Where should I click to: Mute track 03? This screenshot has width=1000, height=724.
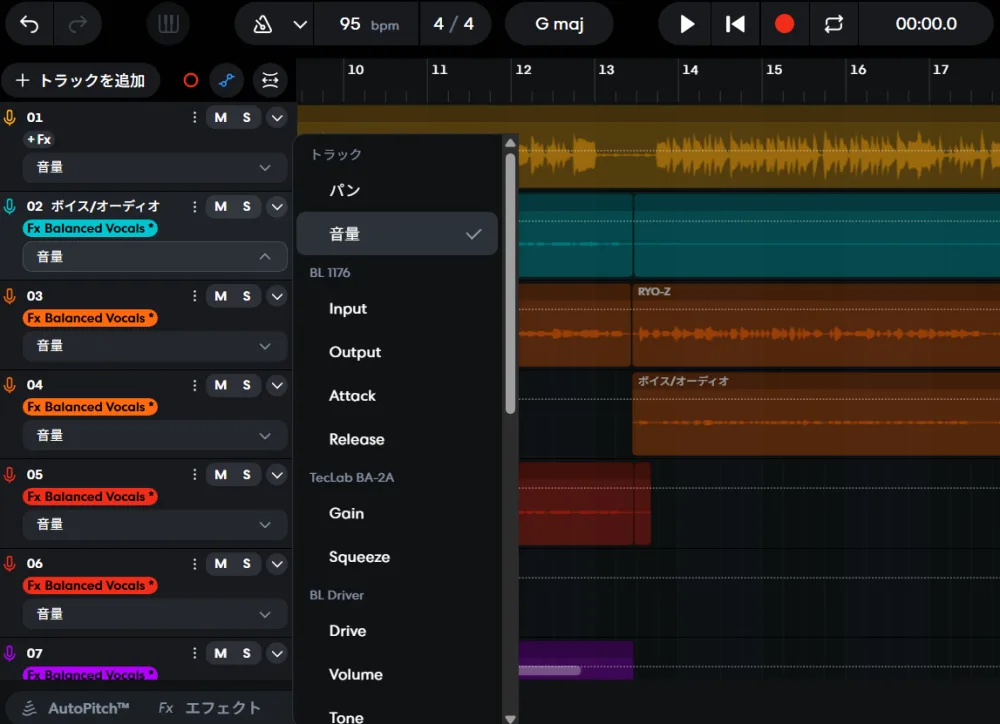[x=221, y=296]
